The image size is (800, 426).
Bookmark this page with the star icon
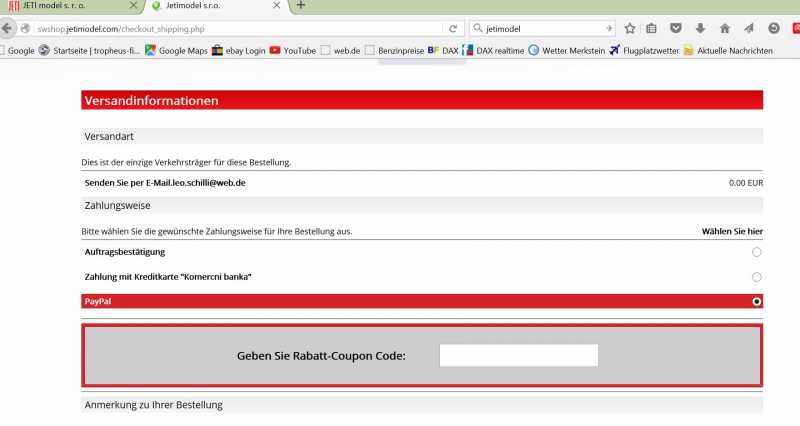tap(630, 29)
